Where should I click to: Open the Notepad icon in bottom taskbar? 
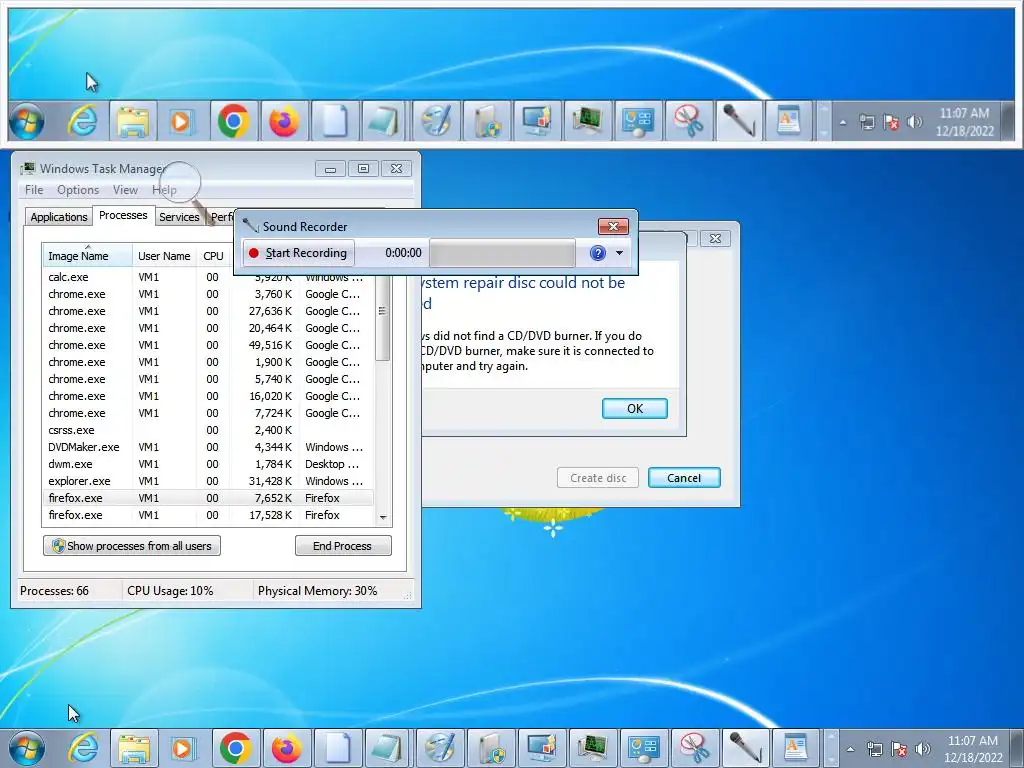389,748
